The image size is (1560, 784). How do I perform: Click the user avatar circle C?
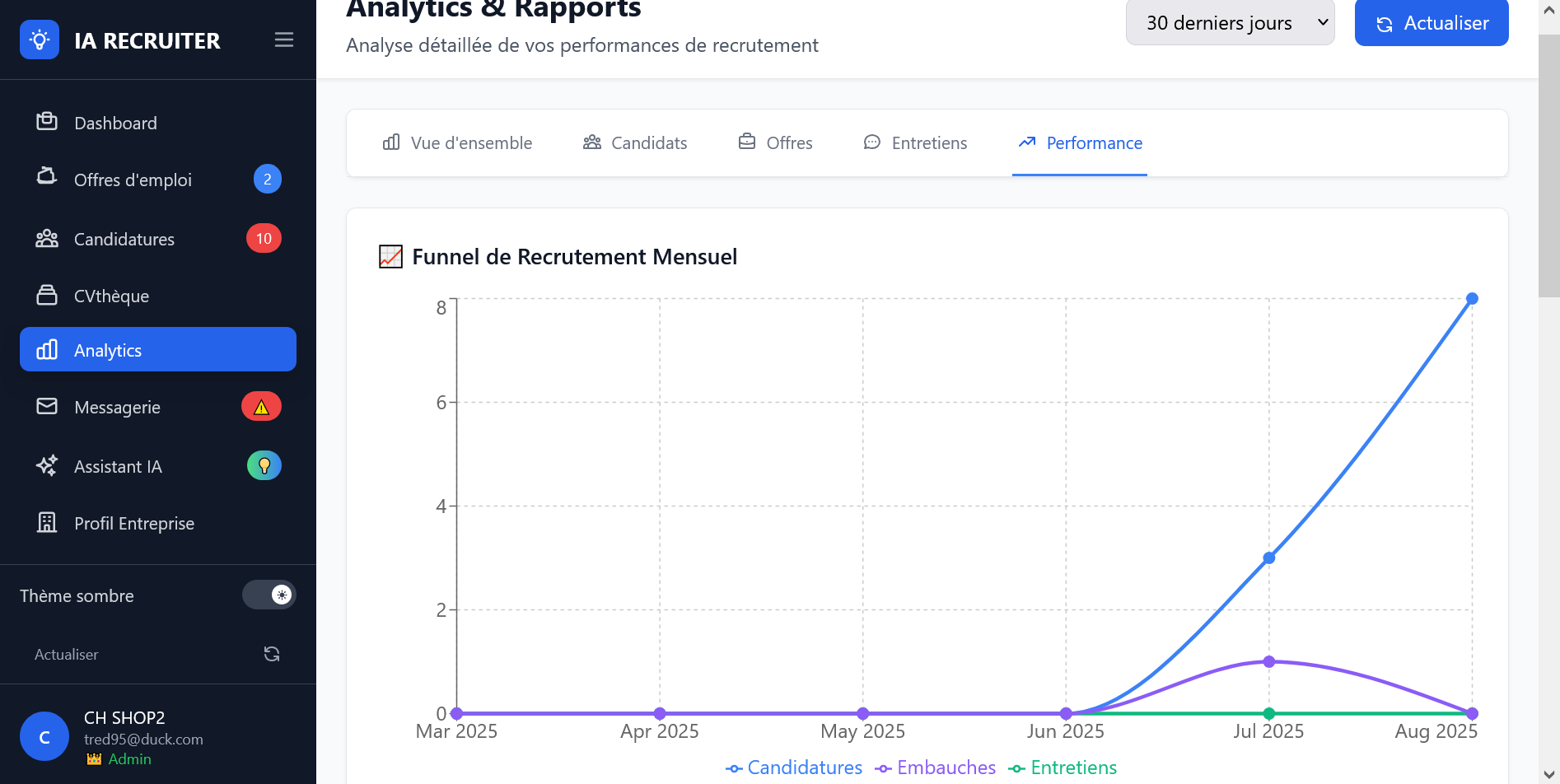44,736
